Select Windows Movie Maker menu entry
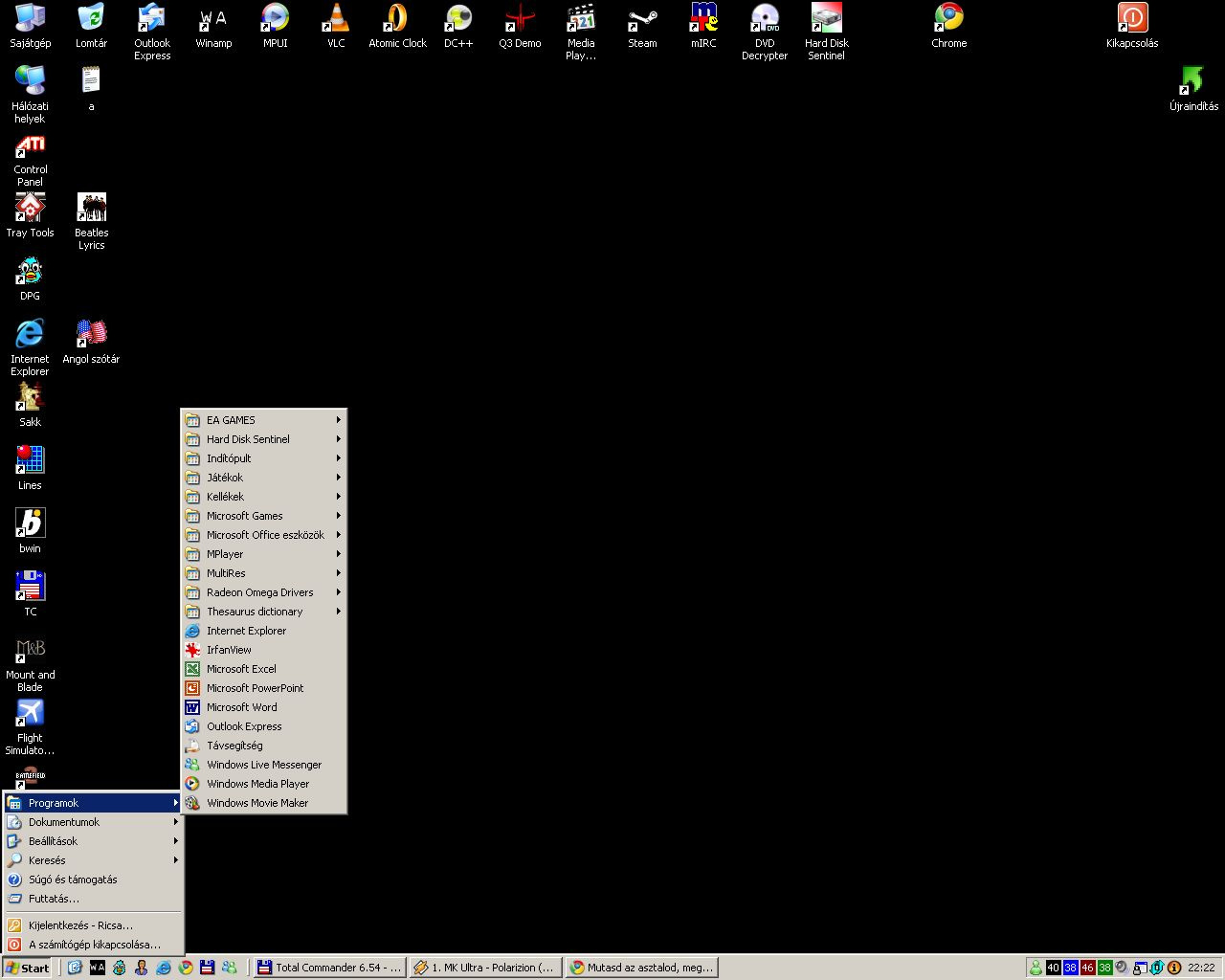The height and width of the screenshot is (980, 1225). point(263,803)
